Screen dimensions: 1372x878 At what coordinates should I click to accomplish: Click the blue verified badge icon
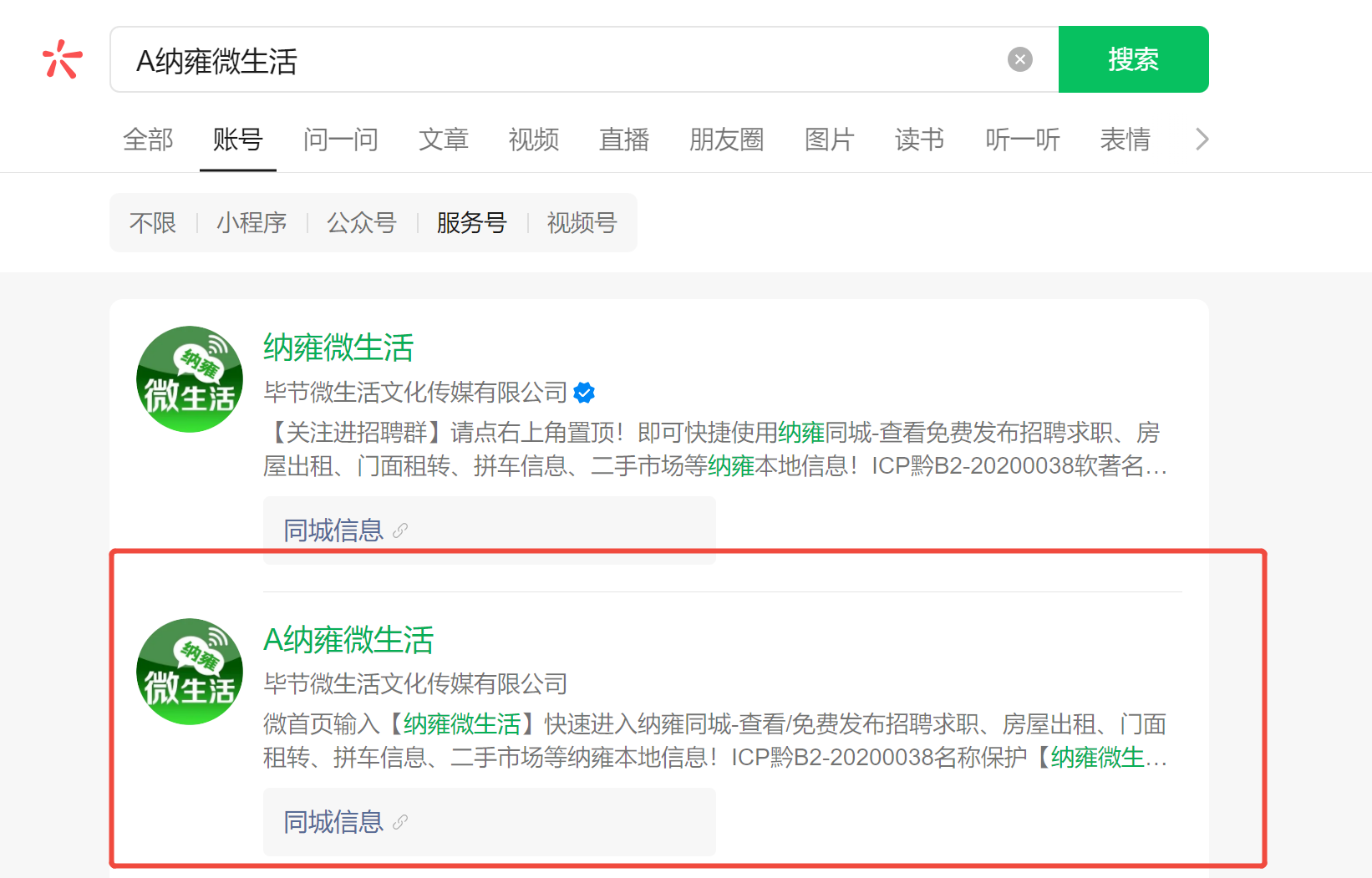(585, 392)
